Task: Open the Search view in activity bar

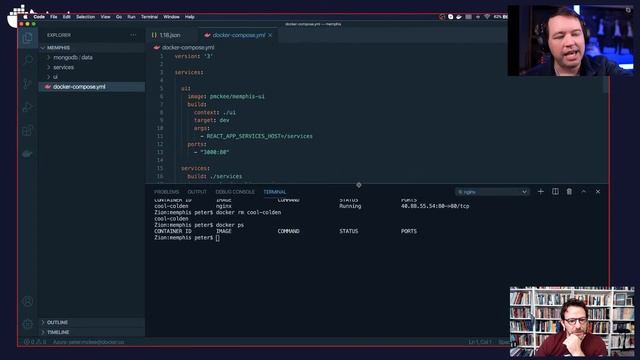Action: coord(28,61)
